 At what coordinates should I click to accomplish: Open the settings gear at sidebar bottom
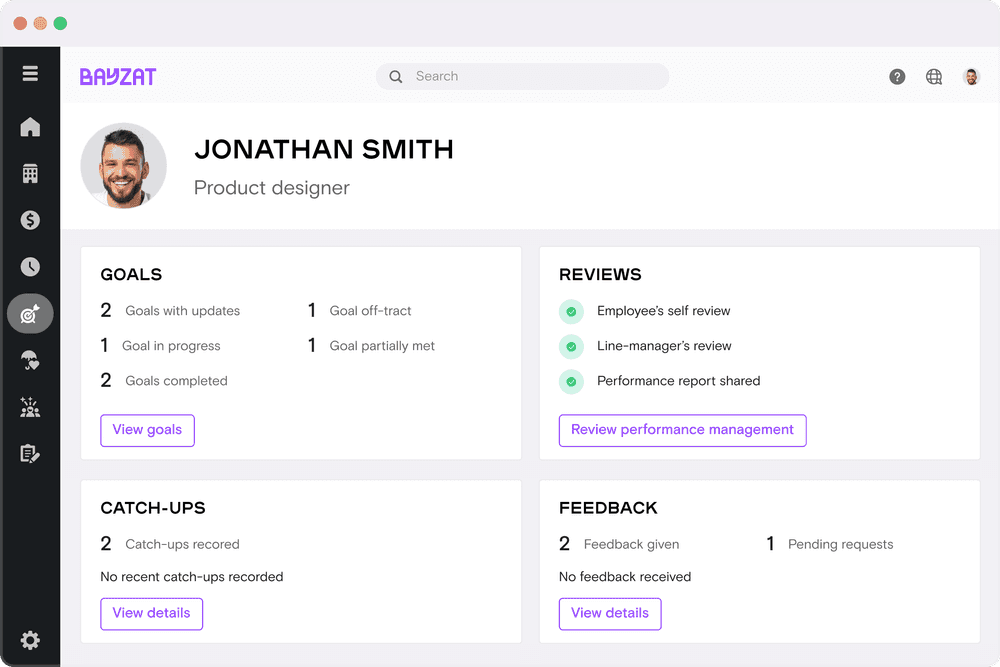(x=30, y=640)
